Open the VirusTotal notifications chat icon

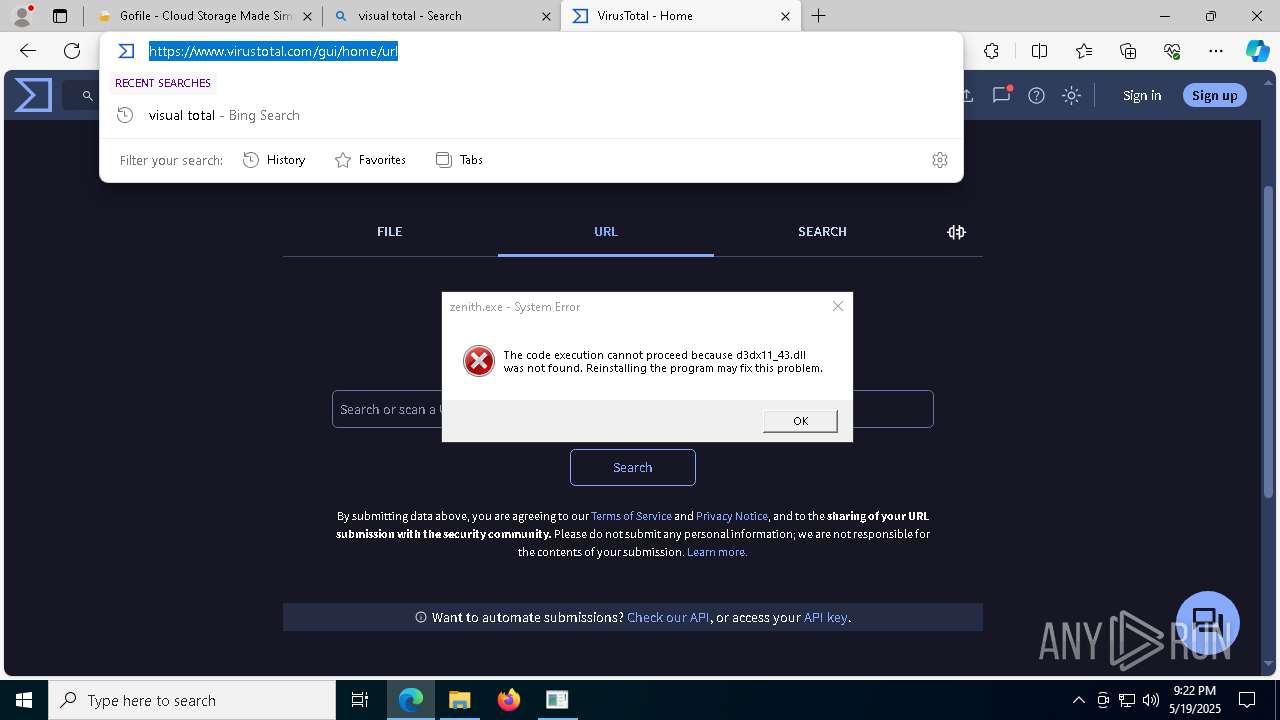point(1001,95)
